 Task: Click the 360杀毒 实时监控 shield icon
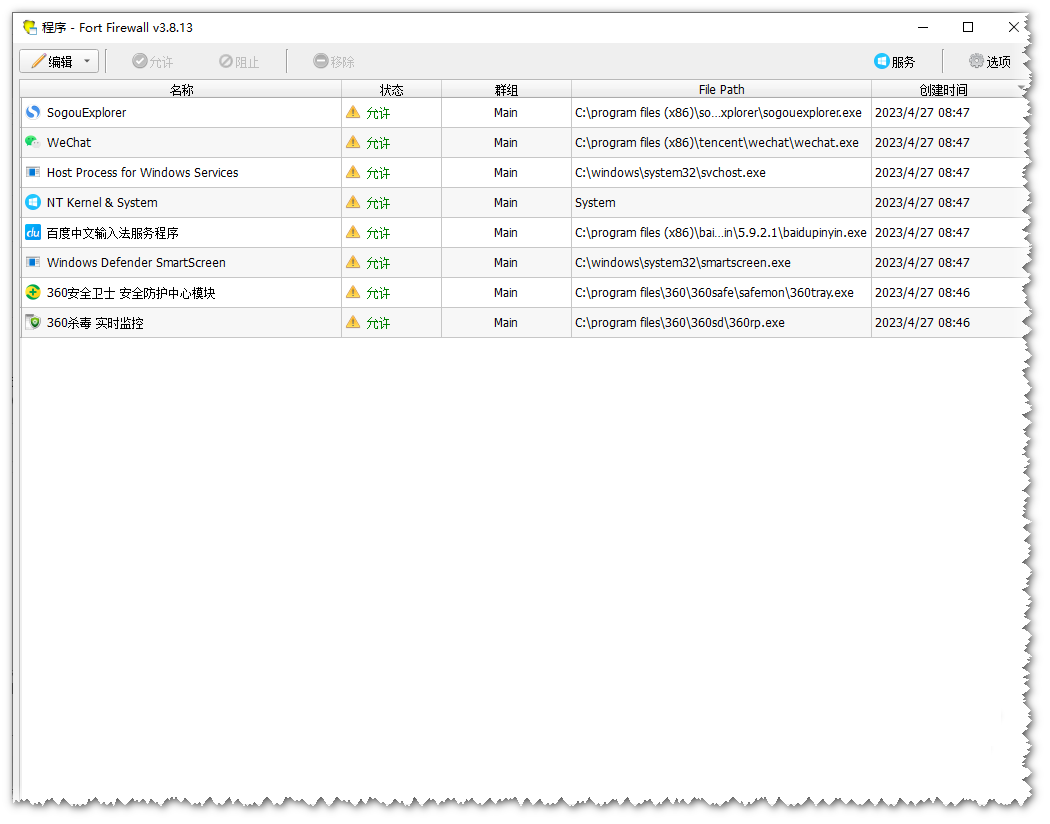click(x=33, y=323)
